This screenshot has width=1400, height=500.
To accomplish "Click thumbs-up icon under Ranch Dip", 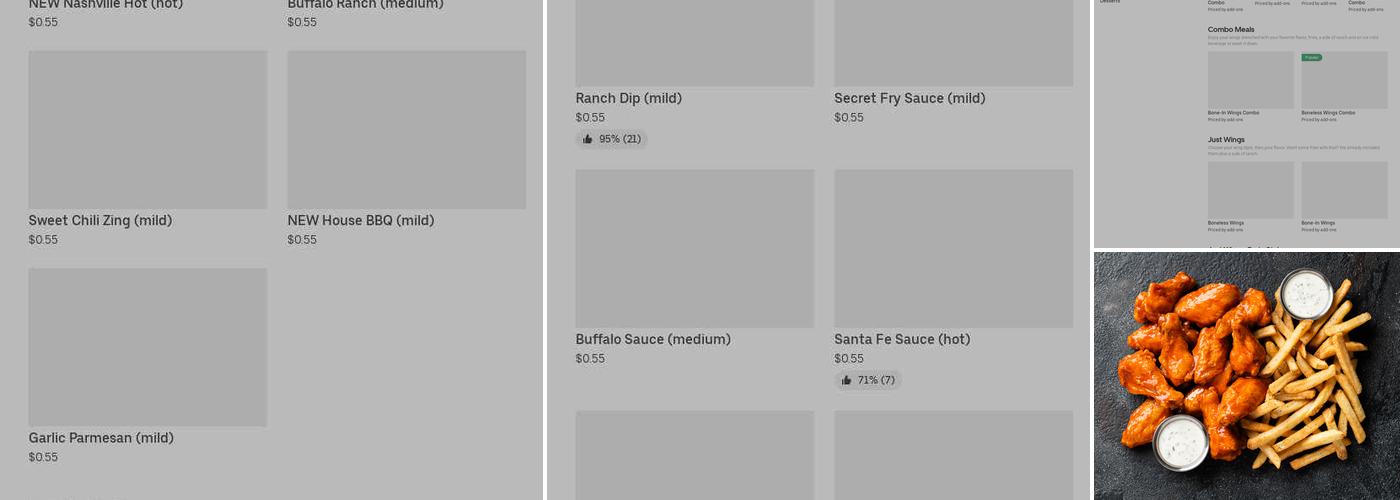I will (588, 139).
